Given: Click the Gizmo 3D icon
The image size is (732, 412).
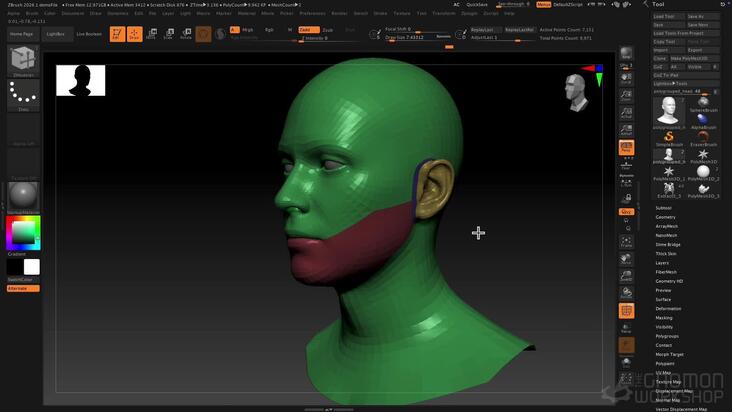Looking at the screenshot, I should [x=203, y=34].
